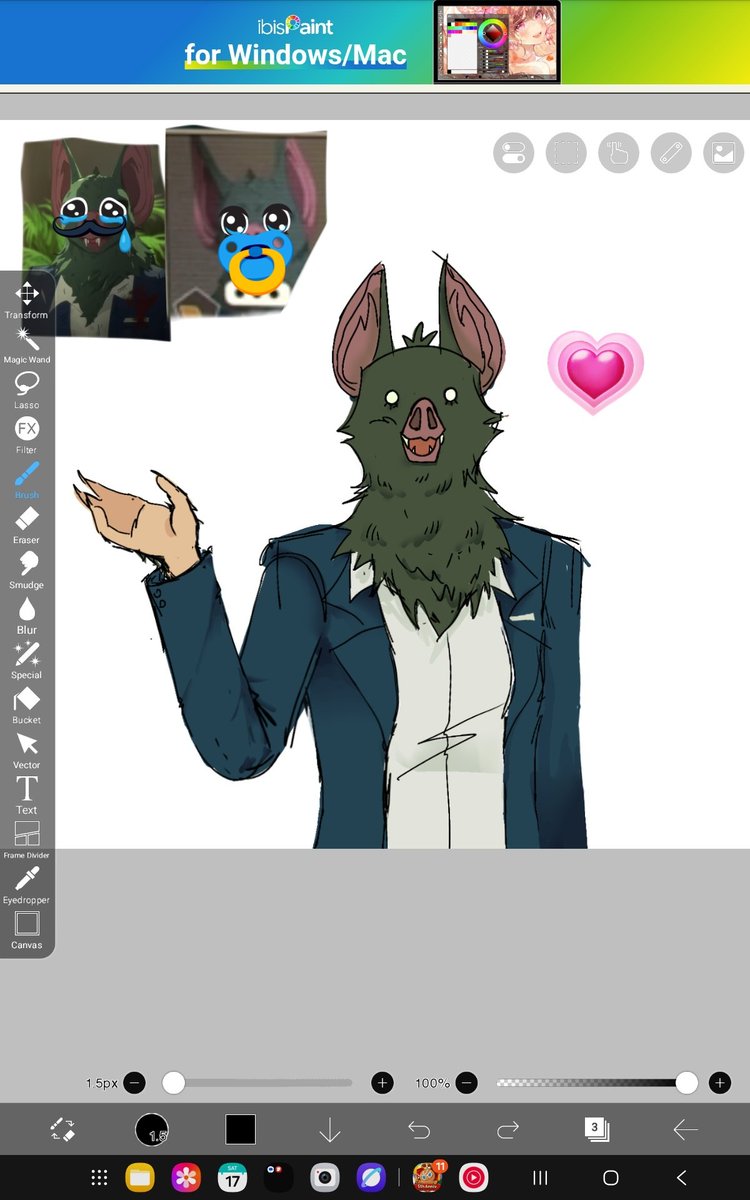Select the Smudge tool

(x=27, y=570)
